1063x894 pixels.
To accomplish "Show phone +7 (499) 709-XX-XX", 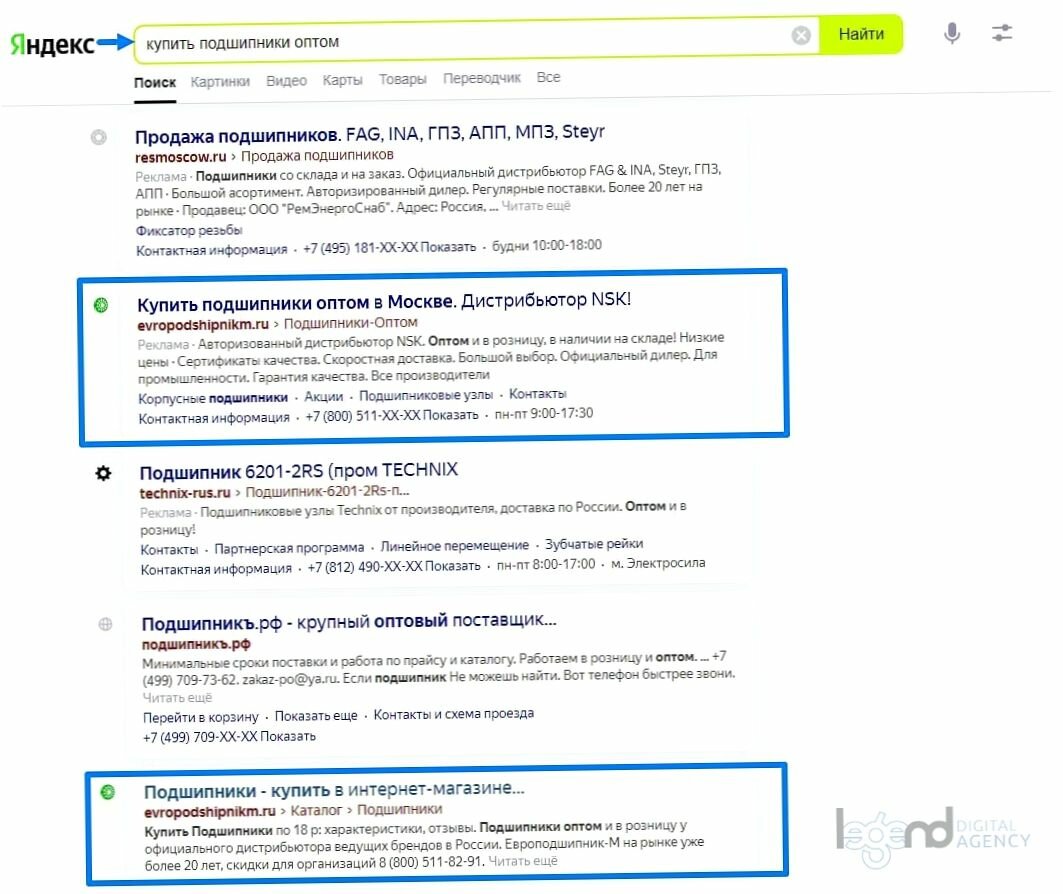I will click(229, 737).
